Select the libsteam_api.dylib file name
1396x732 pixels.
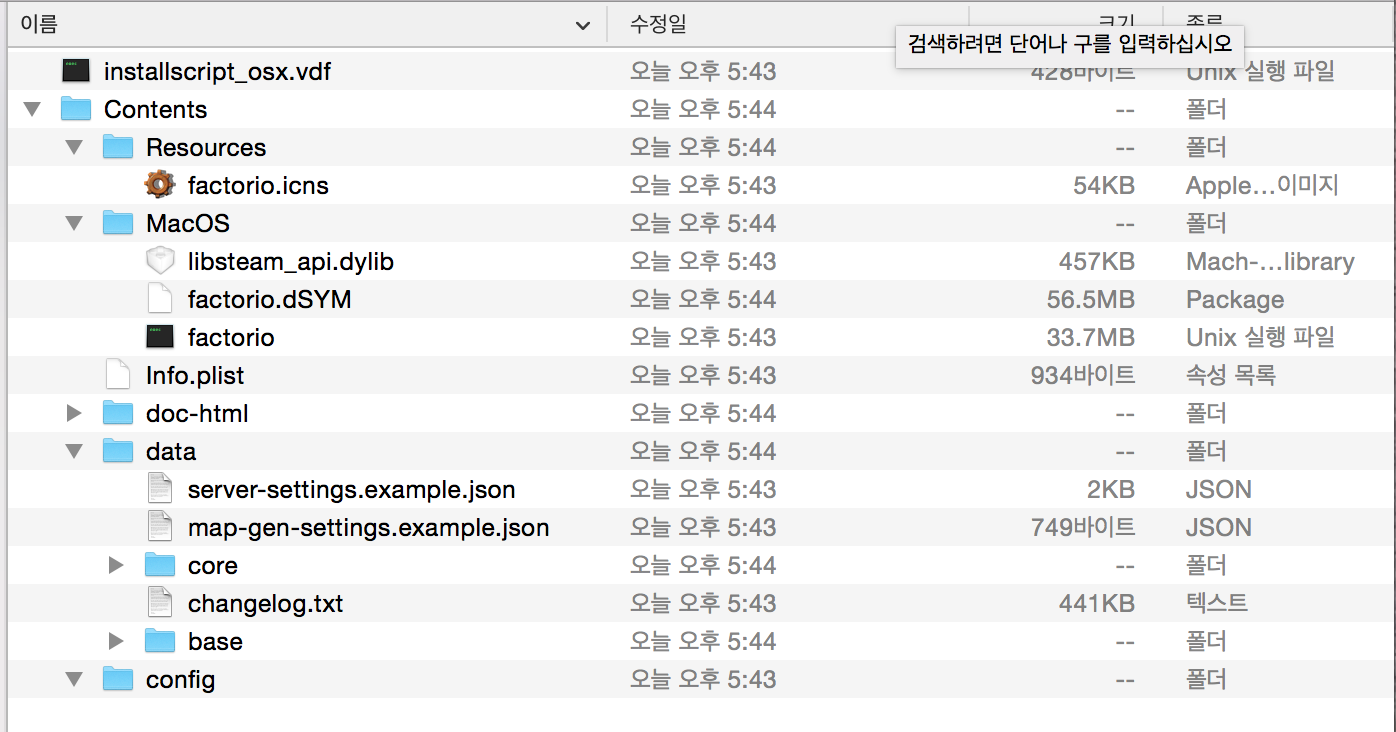tap(291, 262)
